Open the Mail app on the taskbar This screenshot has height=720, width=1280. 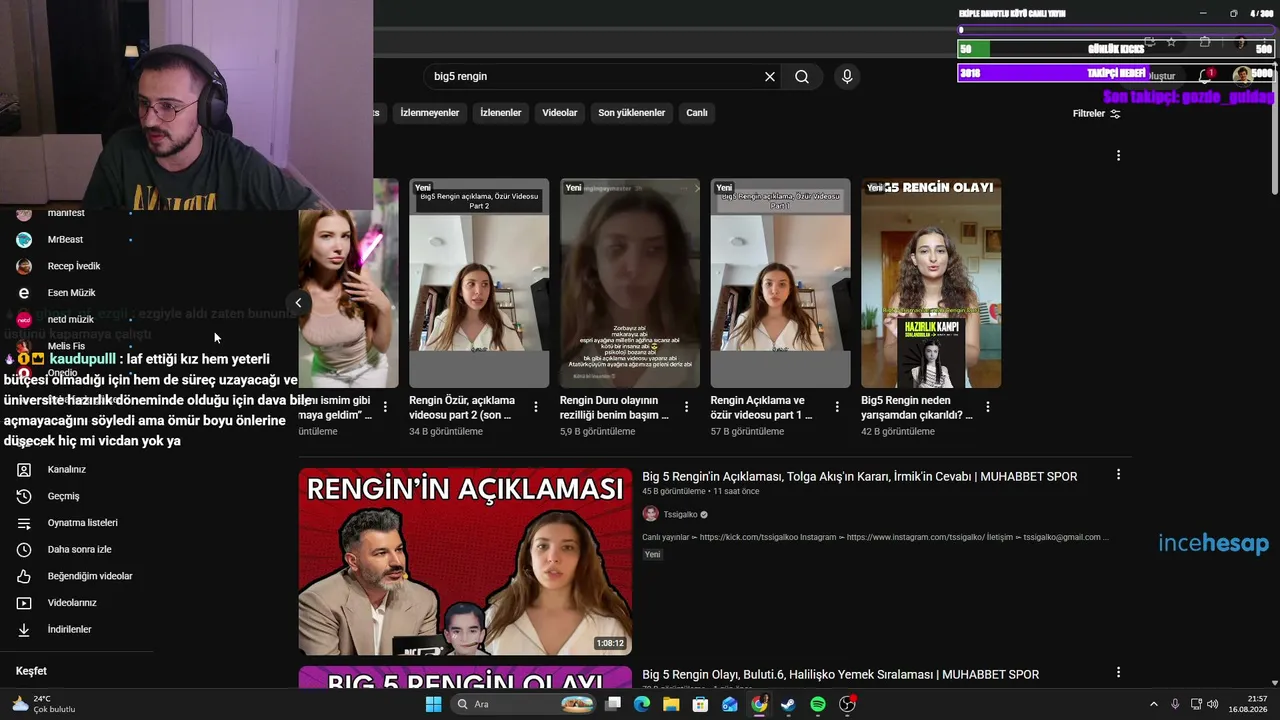pyautogui.click(x=730, y=704)
